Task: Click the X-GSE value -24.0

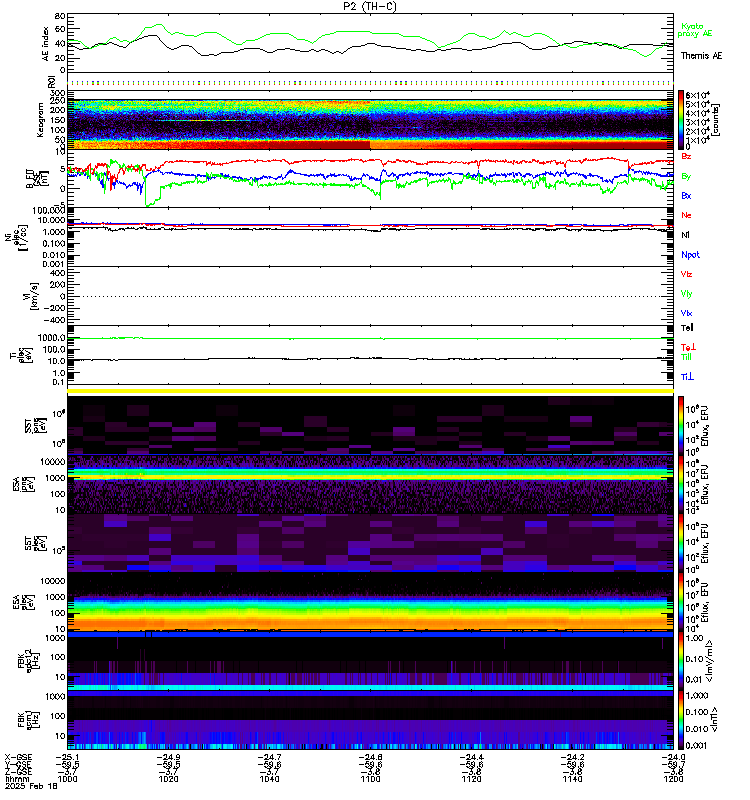Action: coord(673,757)
